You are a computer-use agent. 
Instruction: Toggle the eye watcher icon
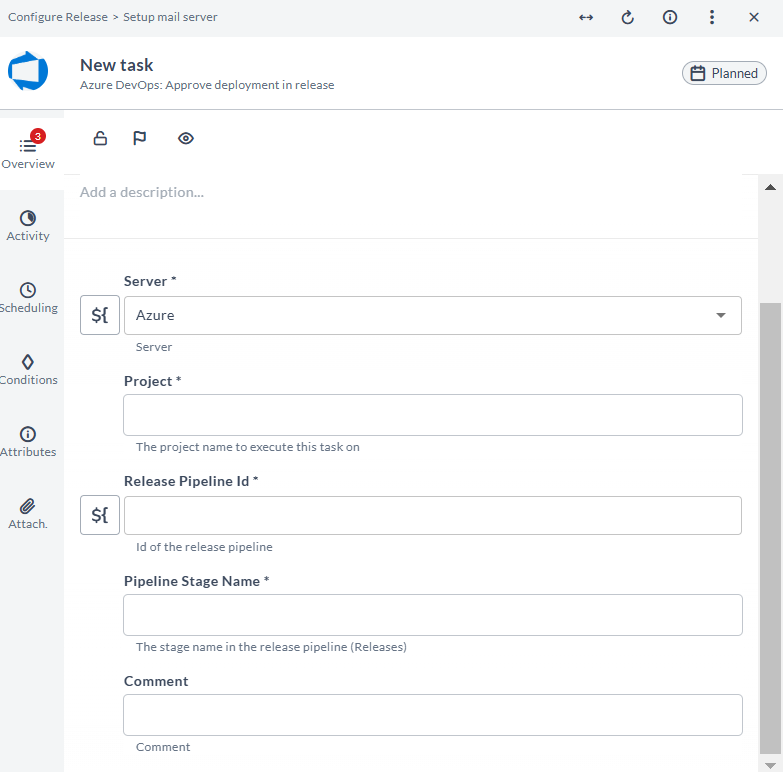coord(185,138)
